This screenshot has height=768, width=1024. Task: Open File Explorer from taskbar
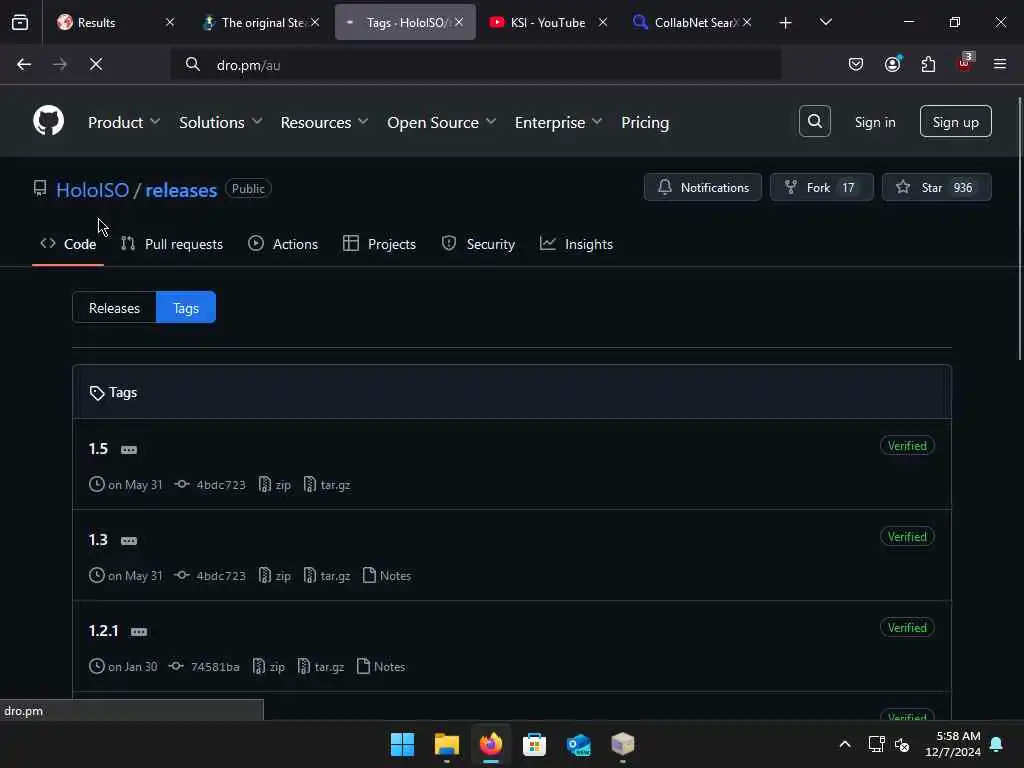(x=447, y=744)
